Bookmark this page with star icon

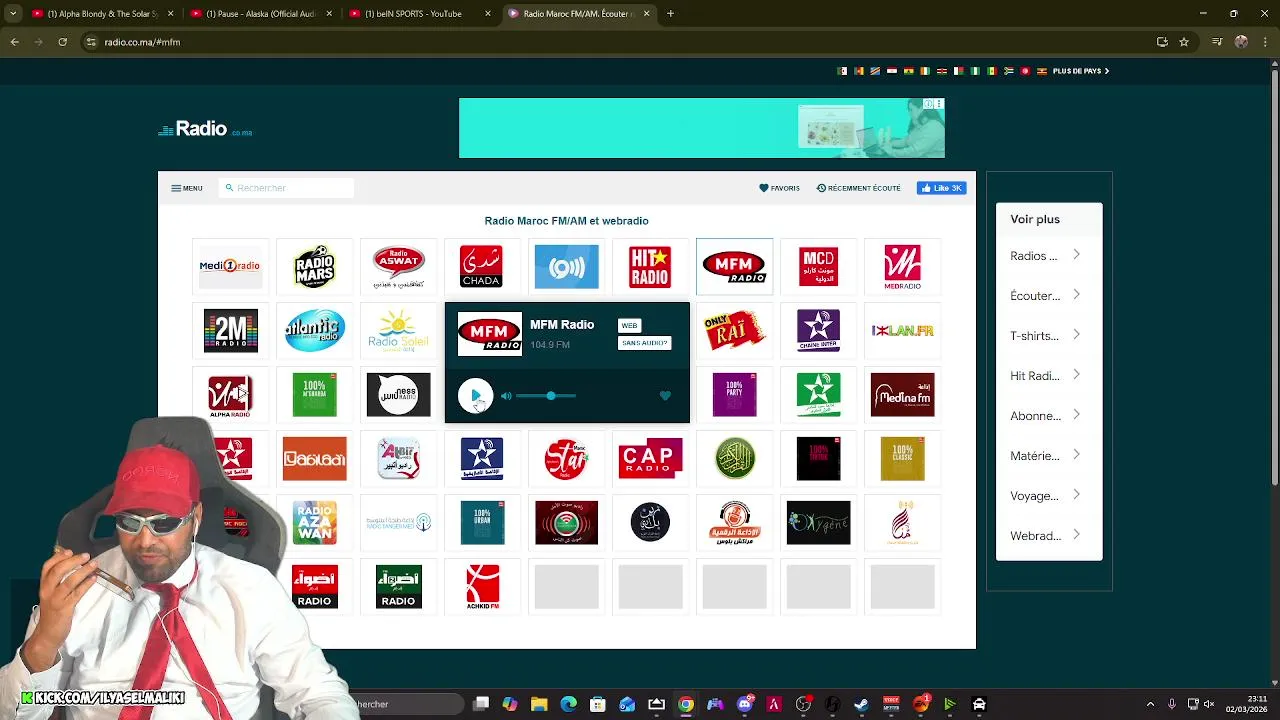(x=1184, y=42)
